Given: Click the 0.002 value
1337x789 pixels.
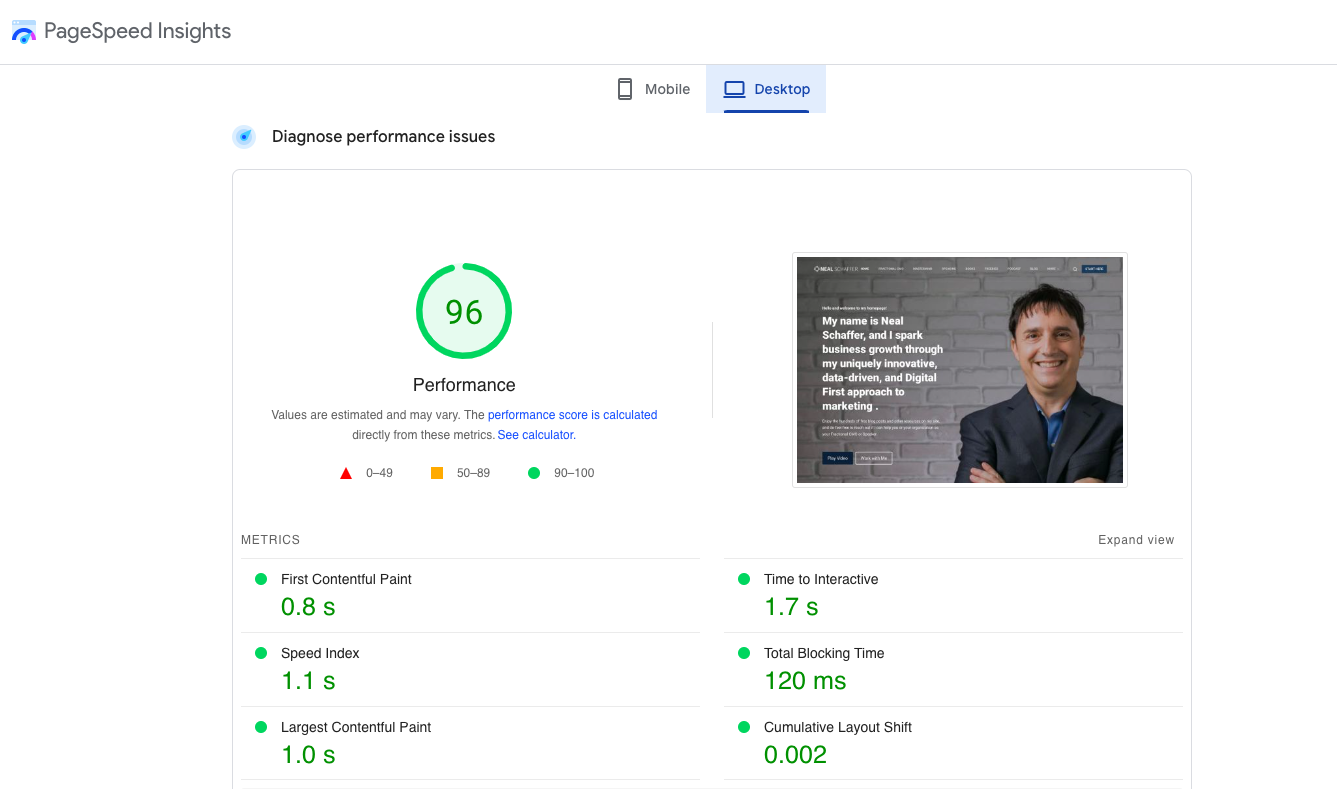Looking at the screenshot, I should tap(795, 755).
